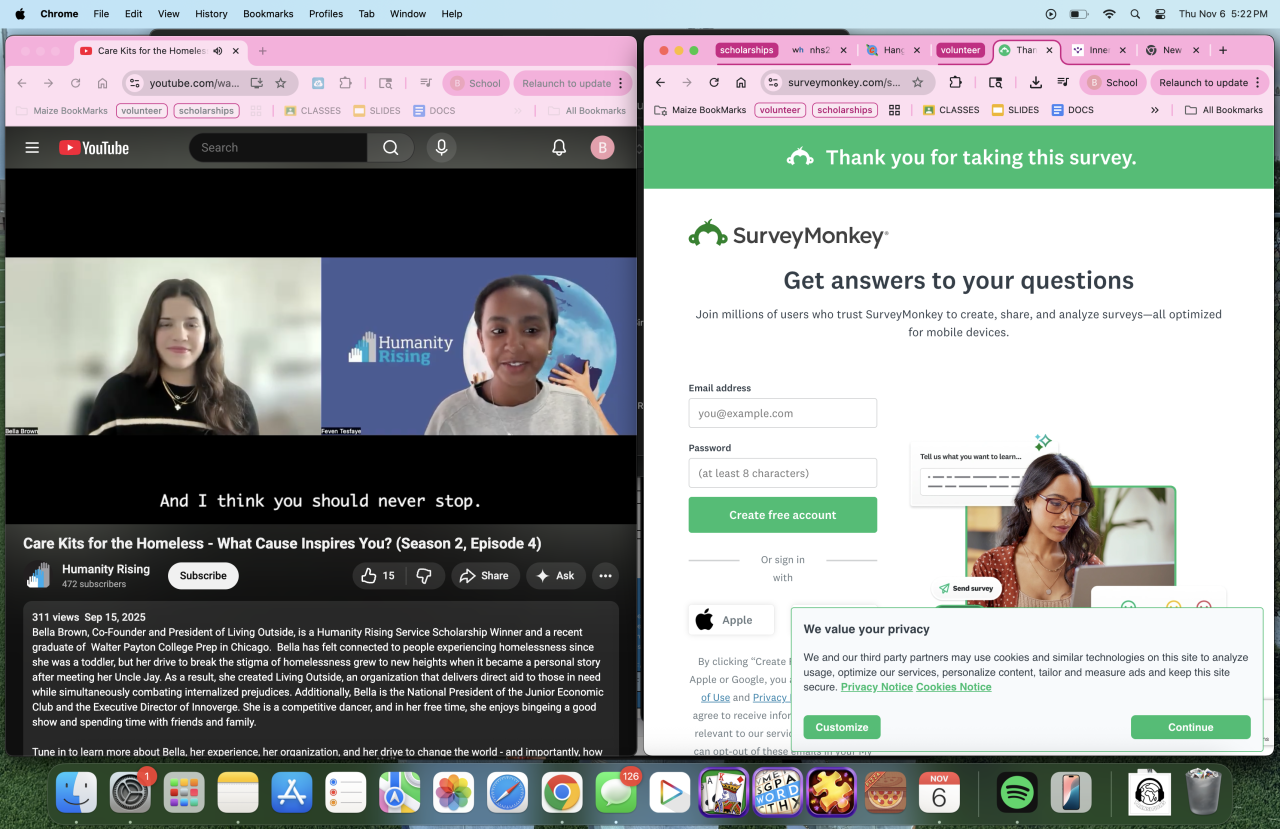Open the Privacy Notice link
The image size is (1280, 829).
pos(876,687)
